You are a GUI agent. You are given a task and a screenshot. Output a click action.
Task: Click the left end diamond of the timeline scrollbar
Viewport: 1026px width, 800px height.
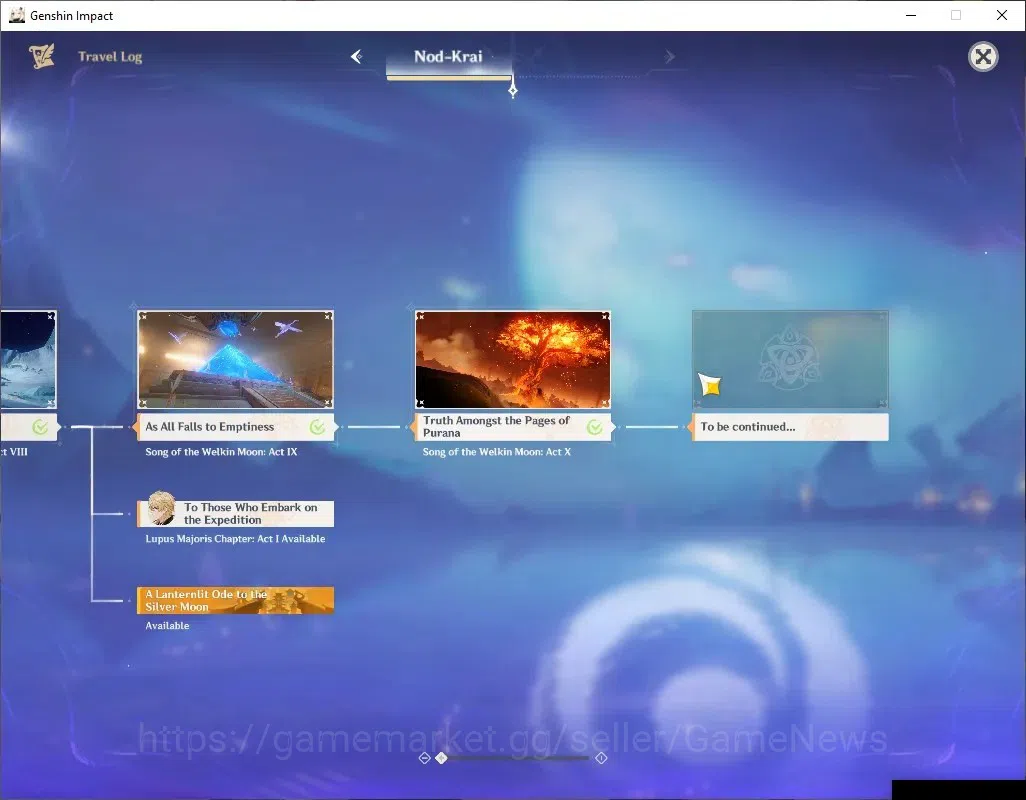[424, 758]
